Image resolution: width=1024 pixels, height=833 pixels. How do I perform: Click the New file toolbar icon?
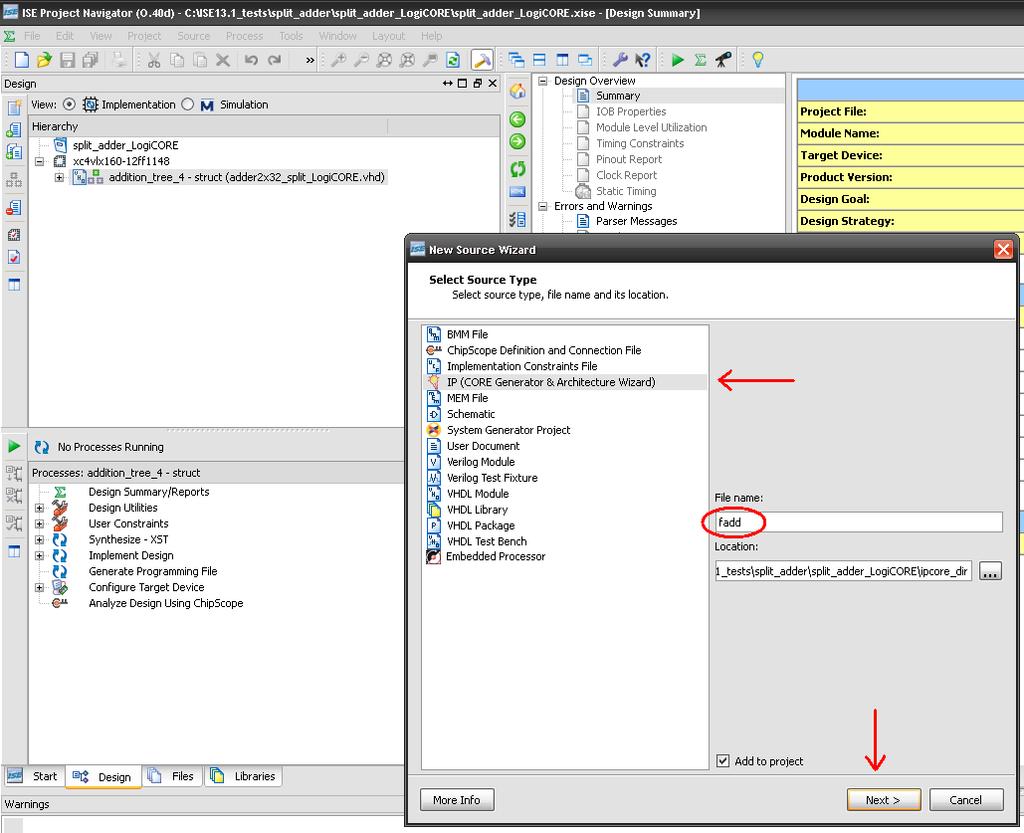22,60
